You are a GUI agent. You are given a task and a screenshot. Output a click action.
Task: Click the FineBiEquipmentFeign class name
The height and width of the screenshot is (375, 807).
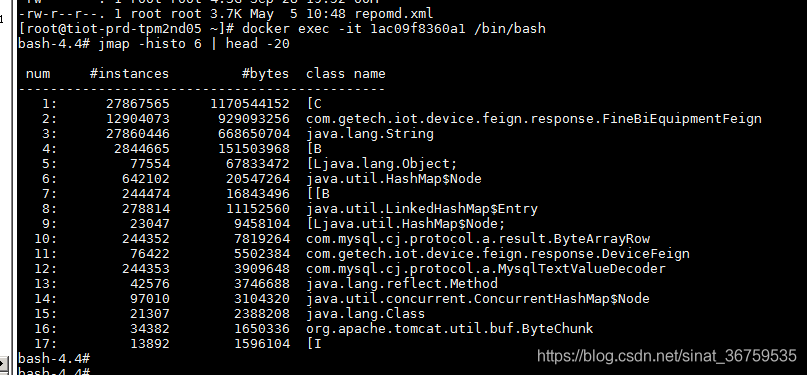(x=534, y=119)
